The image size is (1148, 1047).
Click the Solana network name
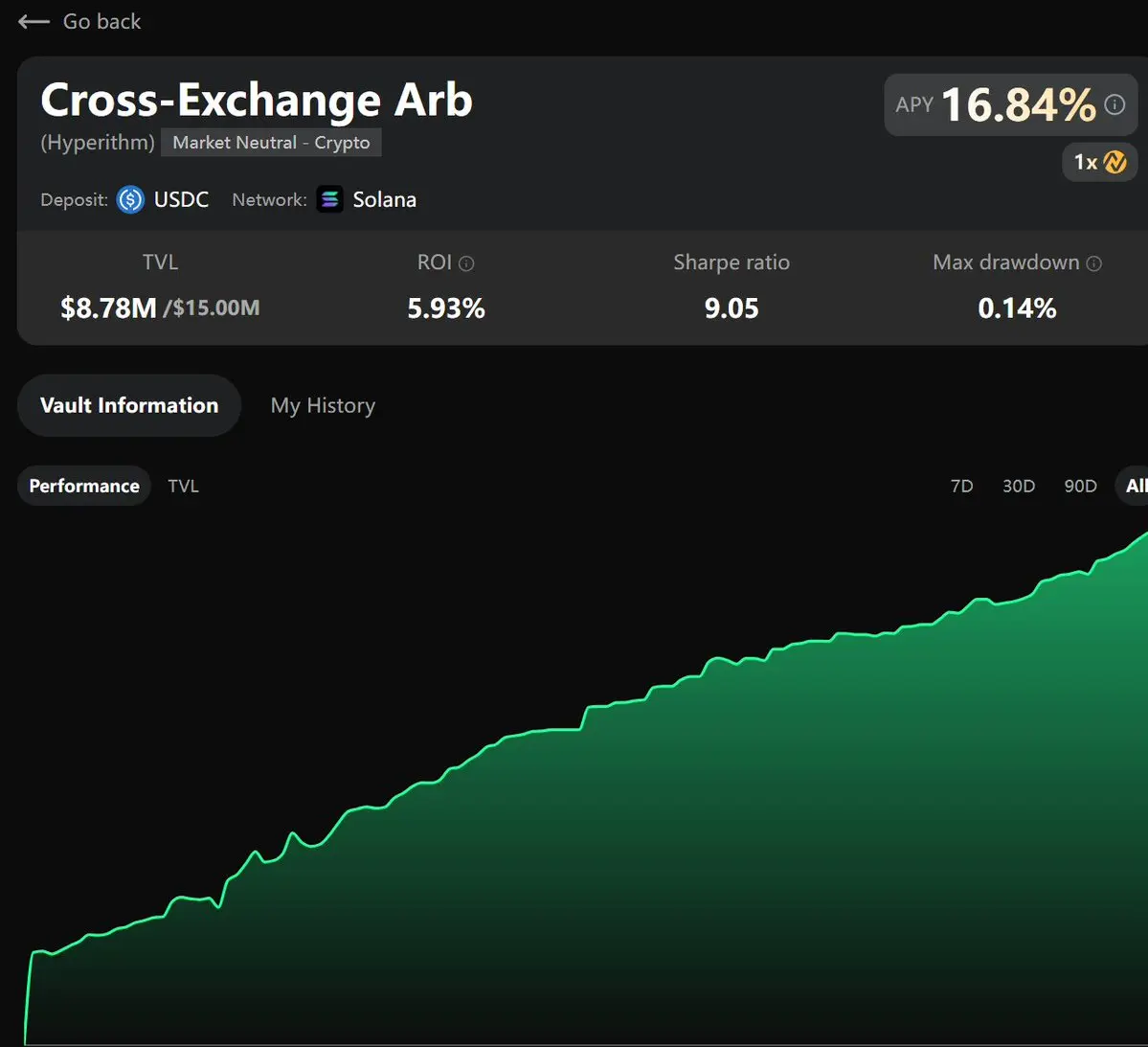pyautogui.click(x=384, y=199)
